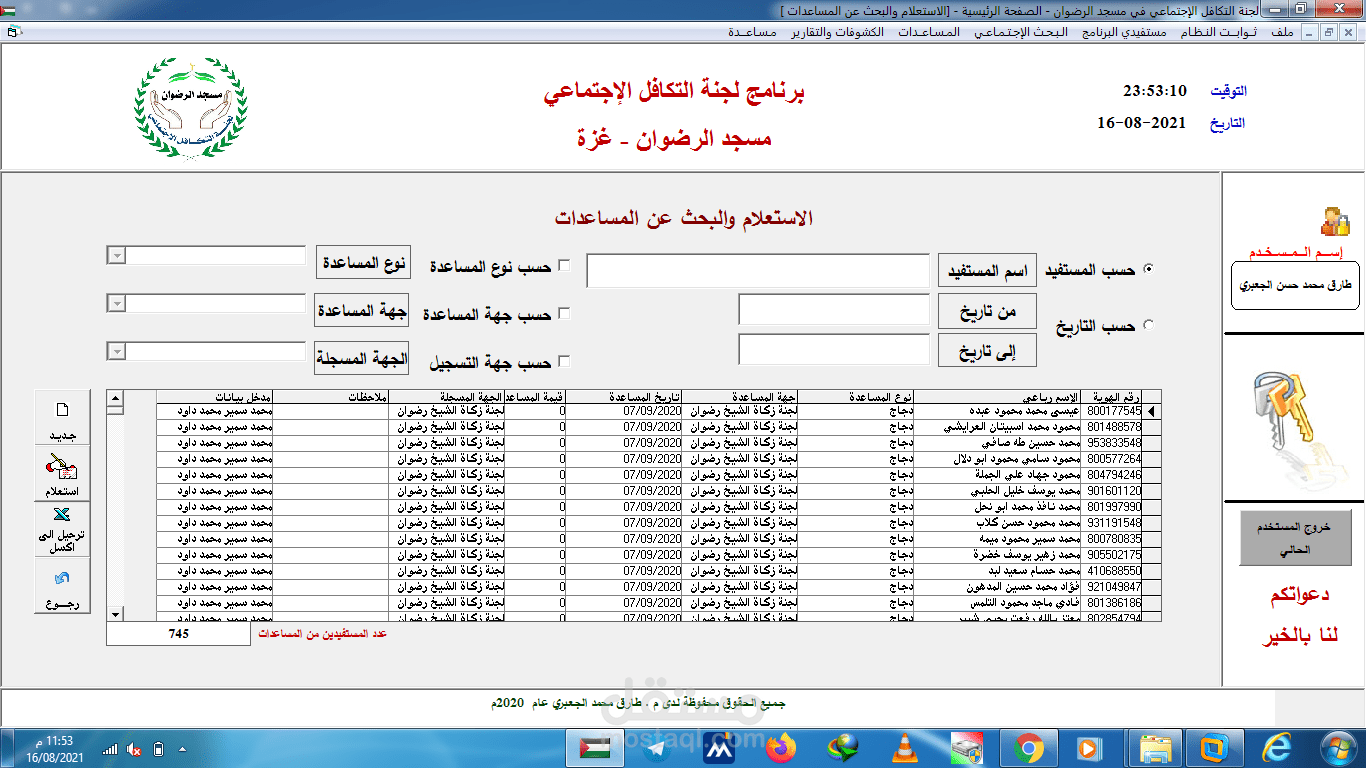Click the رجوع (Back) button

63,586
